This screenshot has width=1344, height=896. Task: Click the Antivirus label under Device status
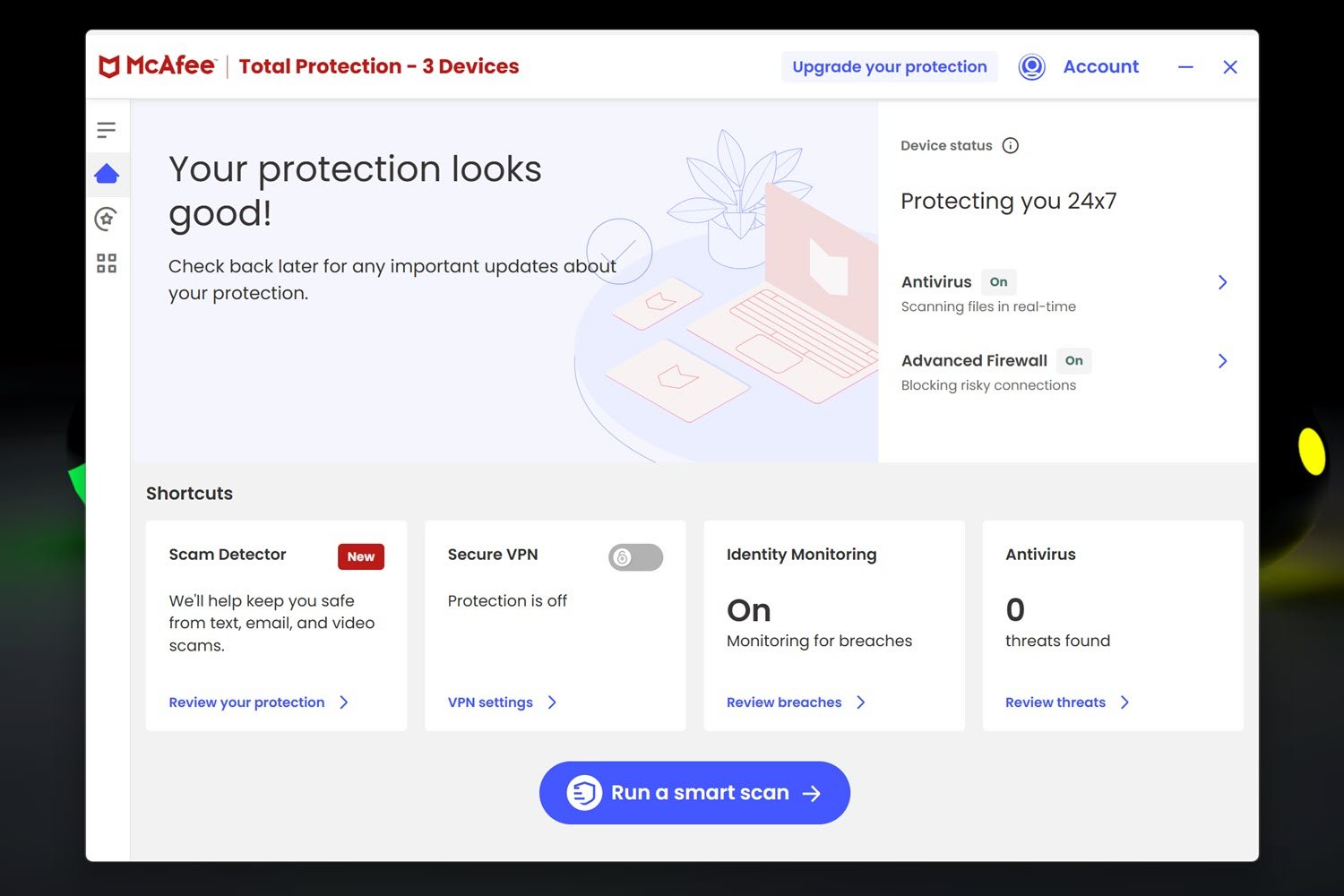(x=936, y=282)
